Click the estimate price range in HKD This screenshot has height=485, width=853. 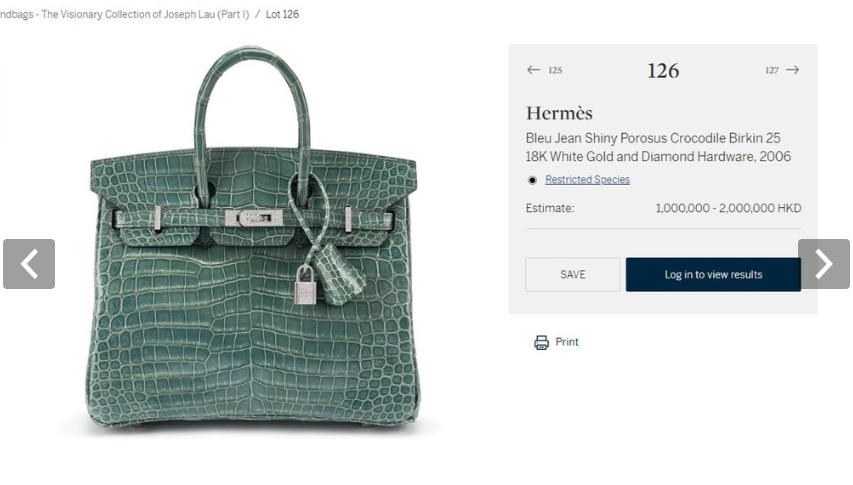coord(728,208)
